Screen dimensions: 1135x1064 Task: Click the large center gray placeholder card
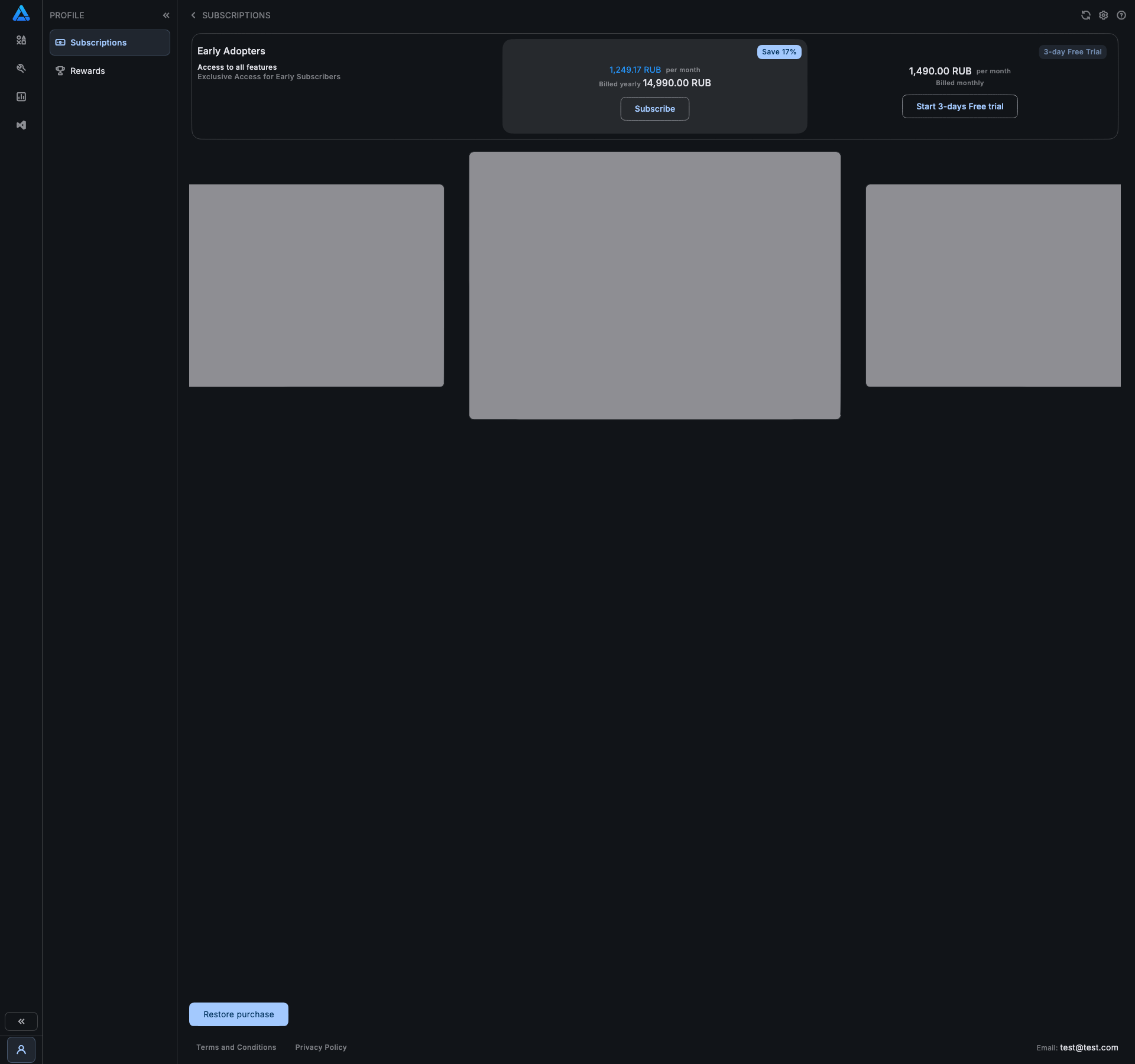tap(654, 286)
